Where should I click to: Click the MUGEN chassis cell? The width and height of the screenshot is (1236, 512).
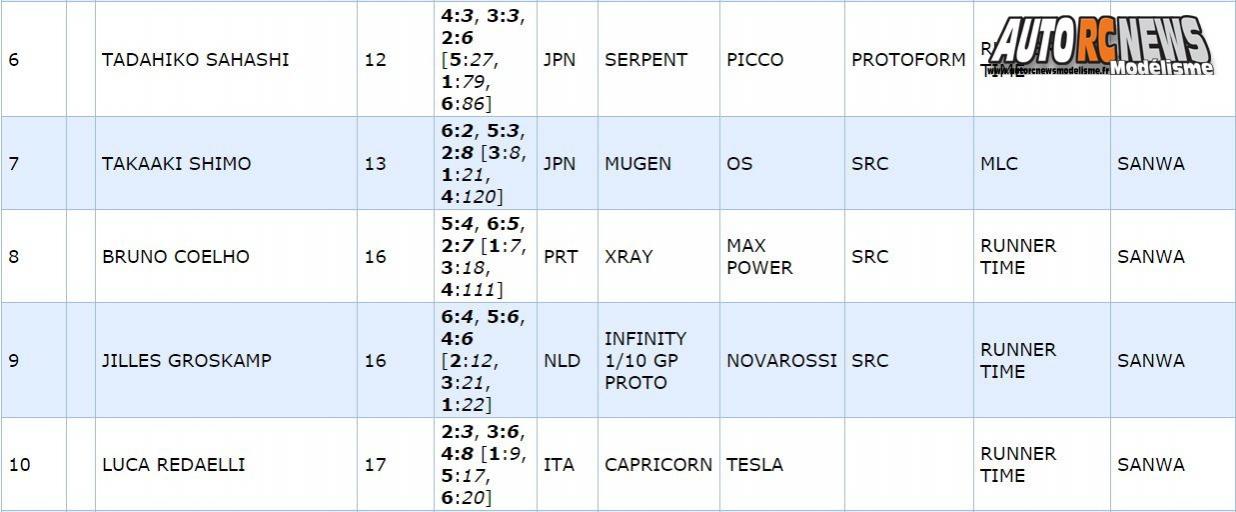pos(638,163)
